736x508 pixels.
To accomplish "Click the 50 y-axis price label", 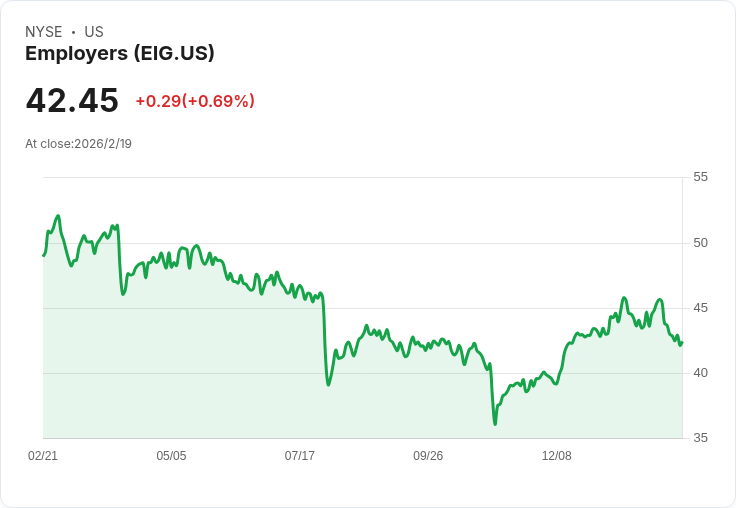I will coord(701,243).
